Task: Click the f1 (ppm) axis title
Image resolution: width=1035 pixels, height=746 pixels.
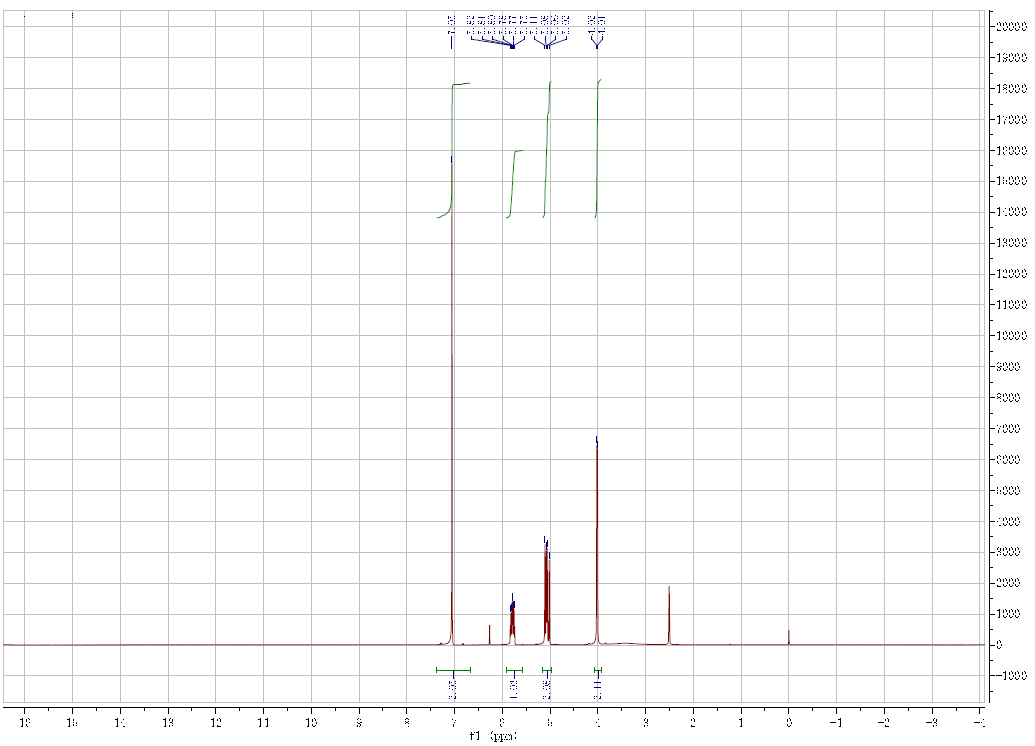Action: click(492, 736)
